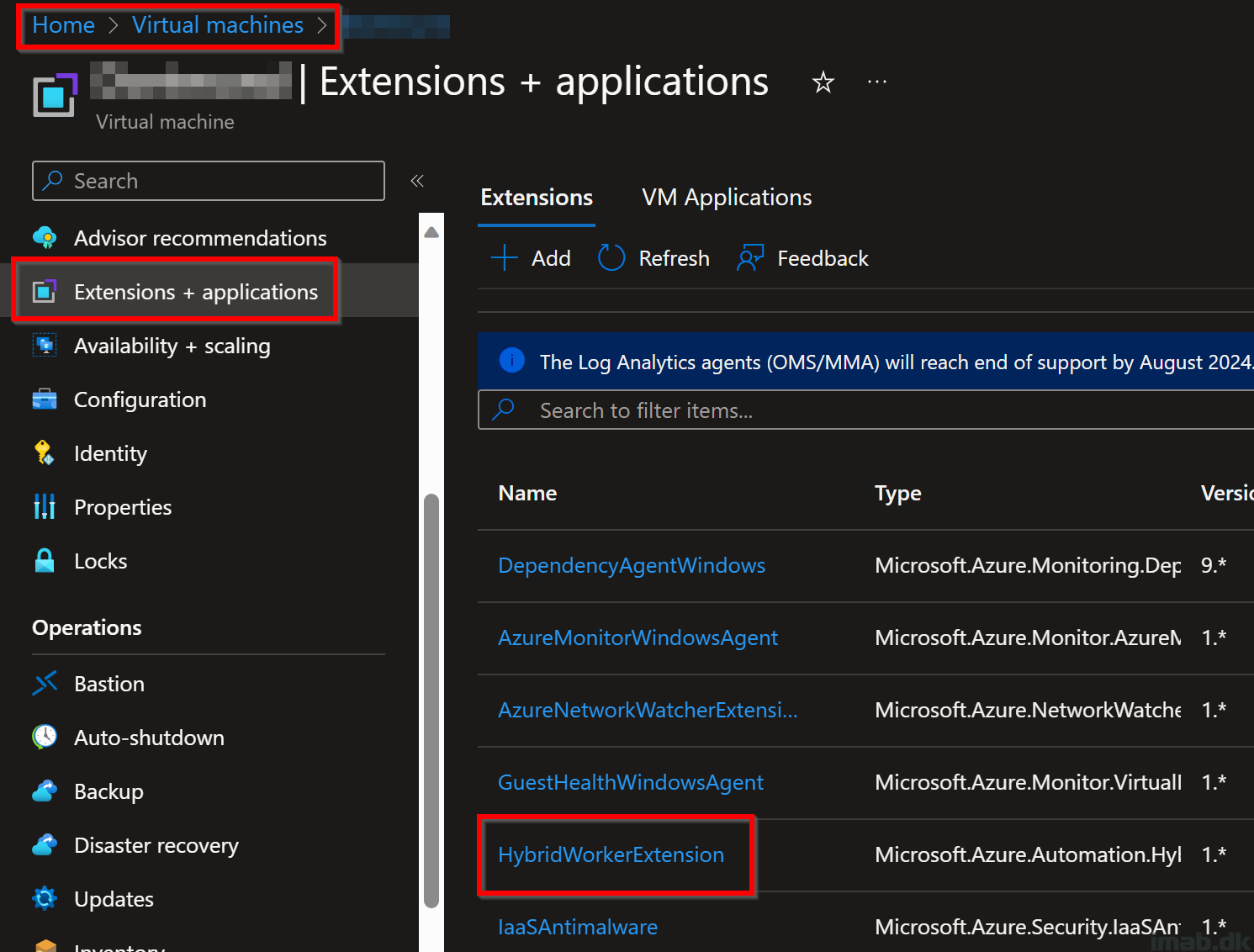Switch to the VM Applications tab
Viewport: 1254px width, 952px height.
pos(727,198)
